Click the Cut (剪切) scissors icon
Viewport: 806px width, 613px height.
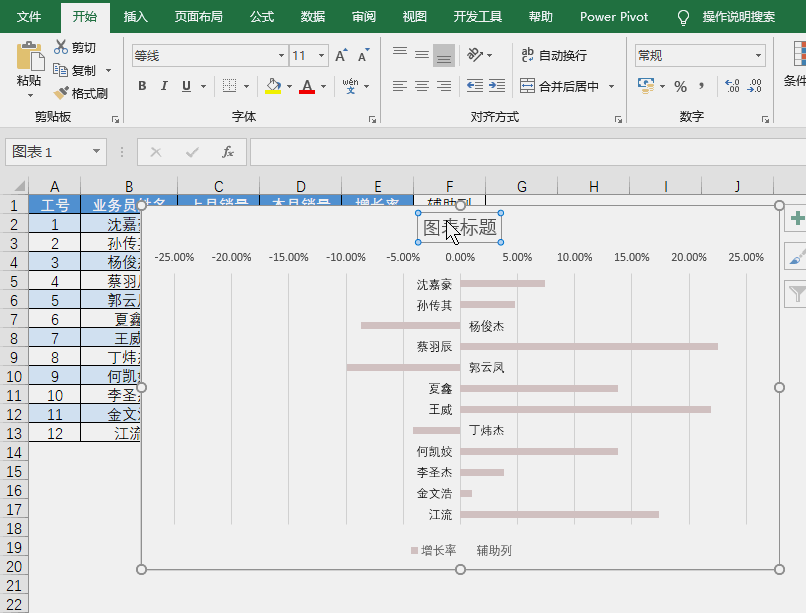pyautogui.click(x=61, y=47)
